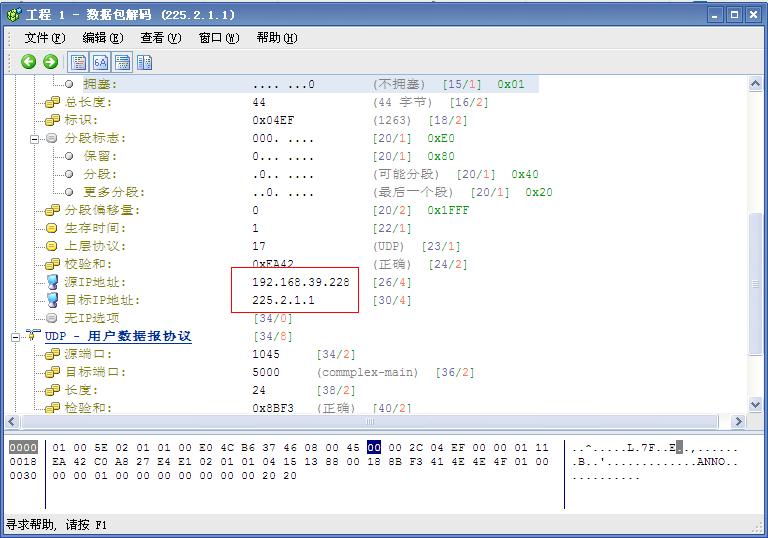Collapse the UDP protocol tree node
768x538 pixels.
pos(15,337)
